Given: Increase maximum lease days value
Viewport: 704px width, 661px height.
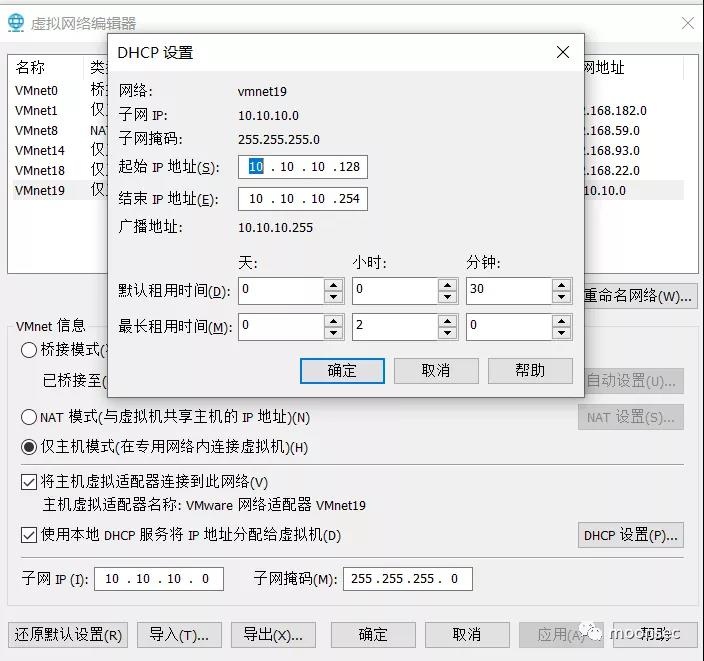Looking at the screenshot, I should pyautogui.click(x=334, y=321).
